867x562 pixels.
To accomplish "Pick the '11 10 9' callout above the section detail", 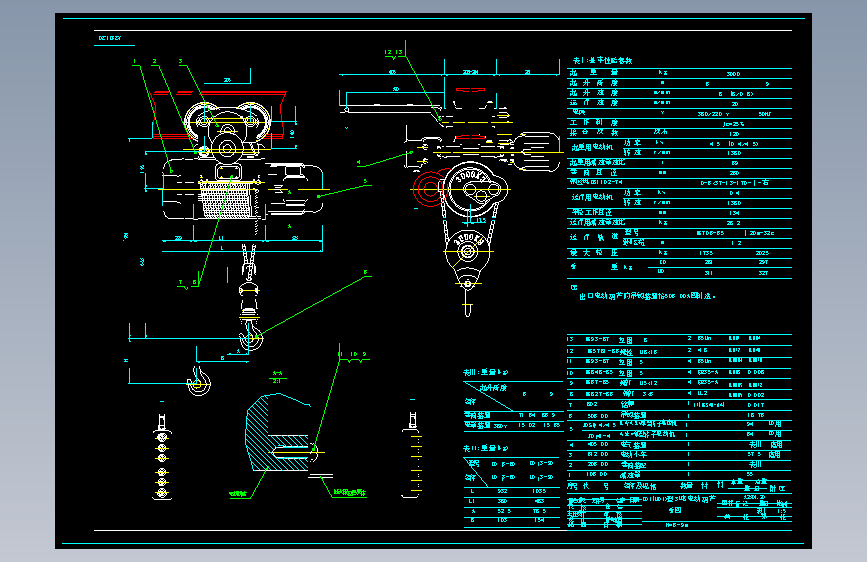I will point(352,355).
